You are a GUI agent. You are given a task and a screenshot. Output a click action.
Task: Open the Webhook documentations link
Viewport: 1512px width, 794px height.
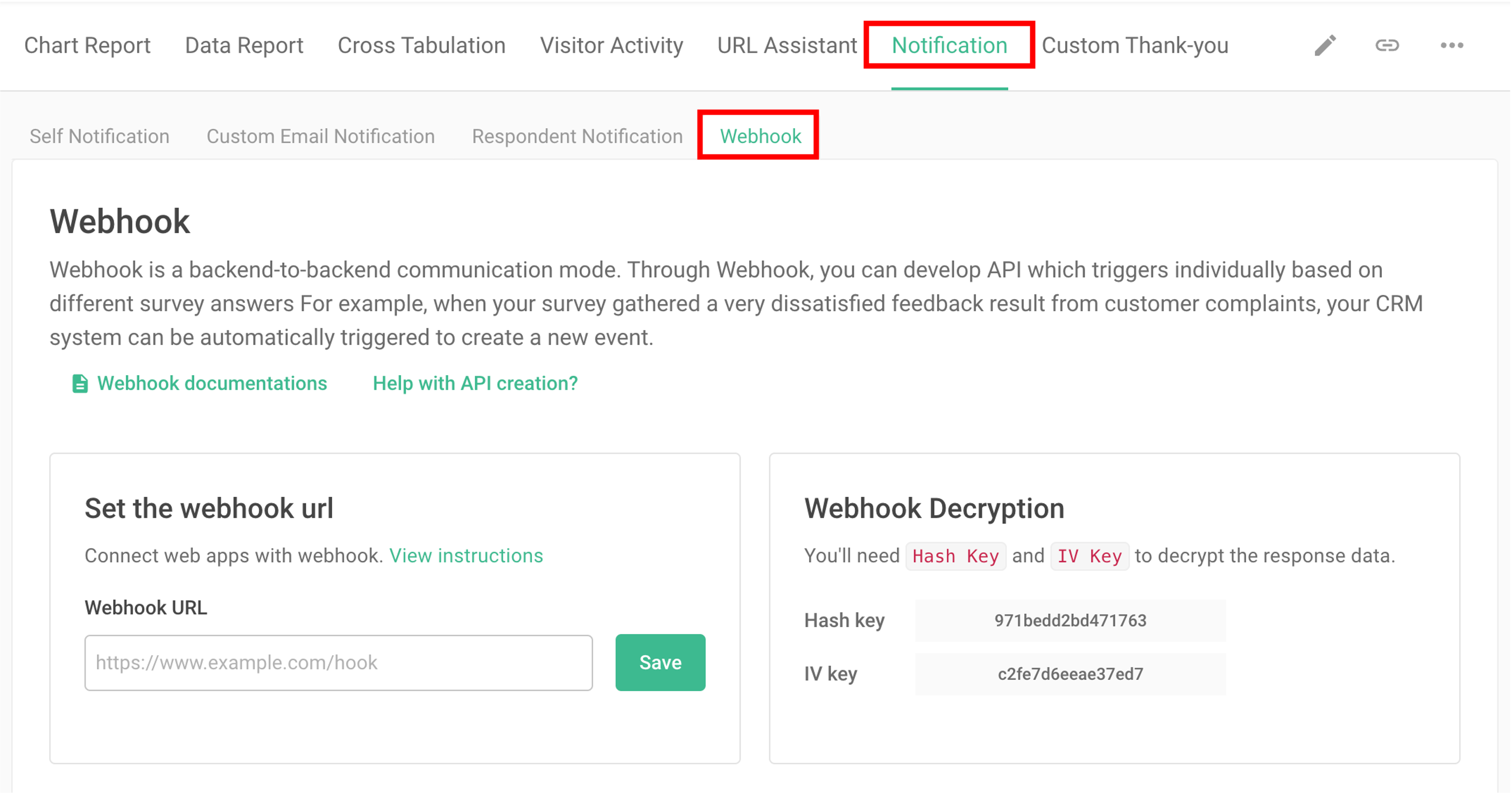tap(212, 383)
